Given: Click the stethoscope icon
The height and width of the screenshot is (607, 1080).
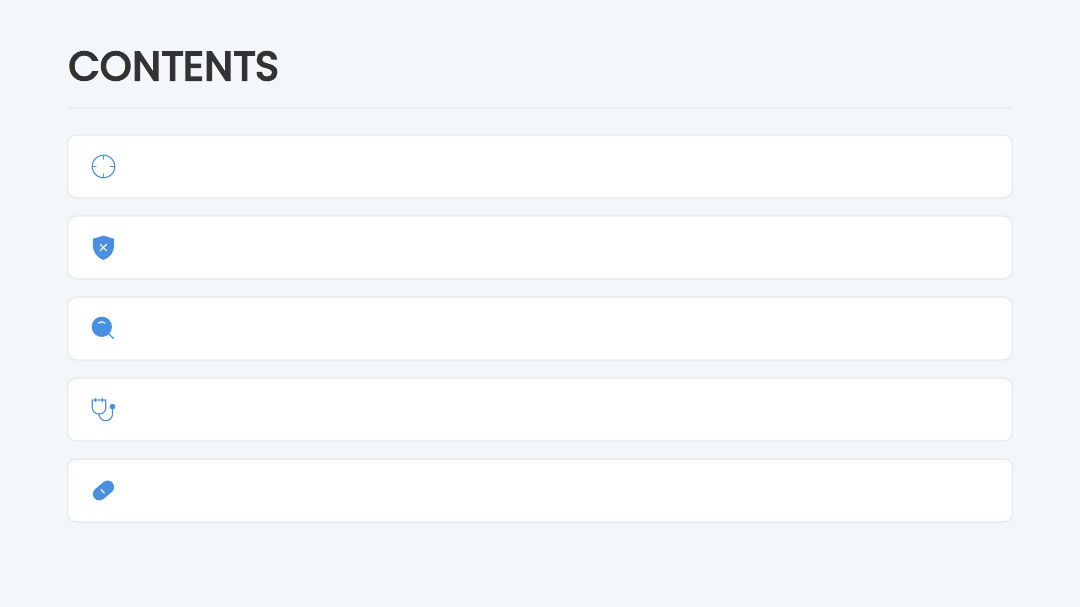Looking at the screenshot, I should (x=103, y=409).
